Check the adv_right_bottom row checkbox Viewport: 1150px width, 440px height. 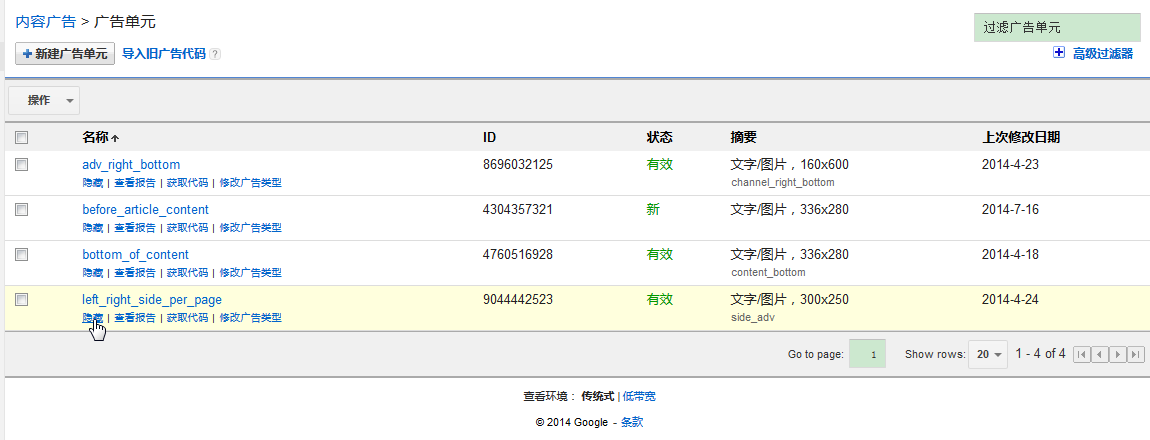click(22, 164)
